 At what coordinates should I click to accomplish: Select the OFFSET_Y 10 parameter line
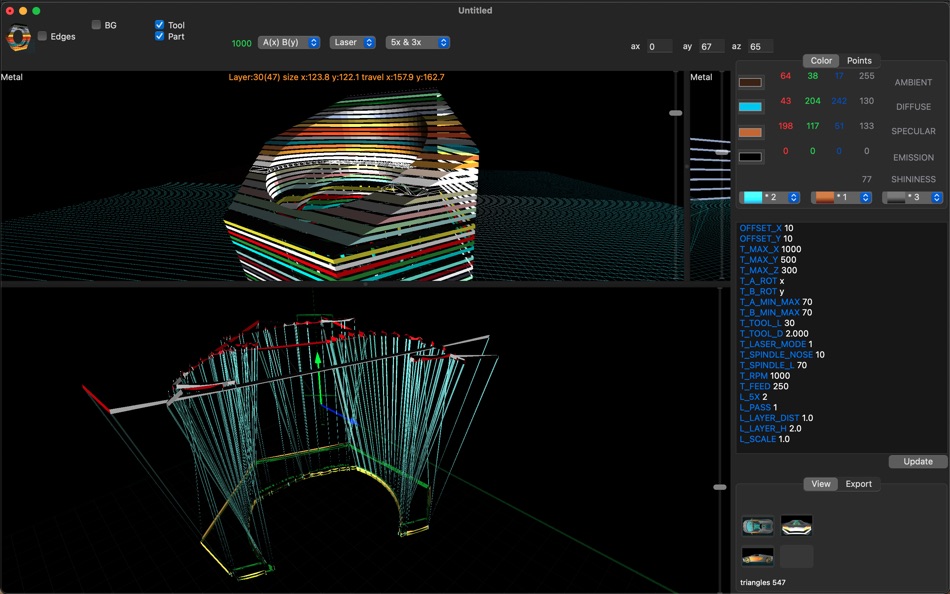click(766, 239)
